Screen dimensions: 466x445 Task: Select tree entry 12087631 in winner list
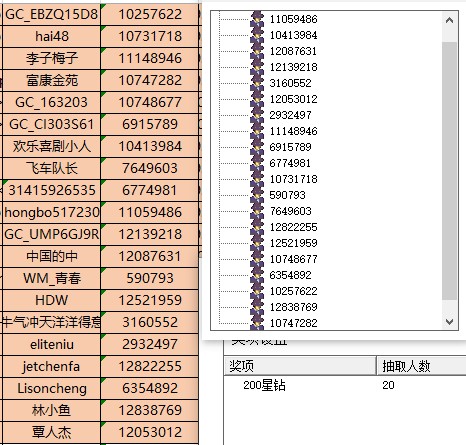coord(293,51)
